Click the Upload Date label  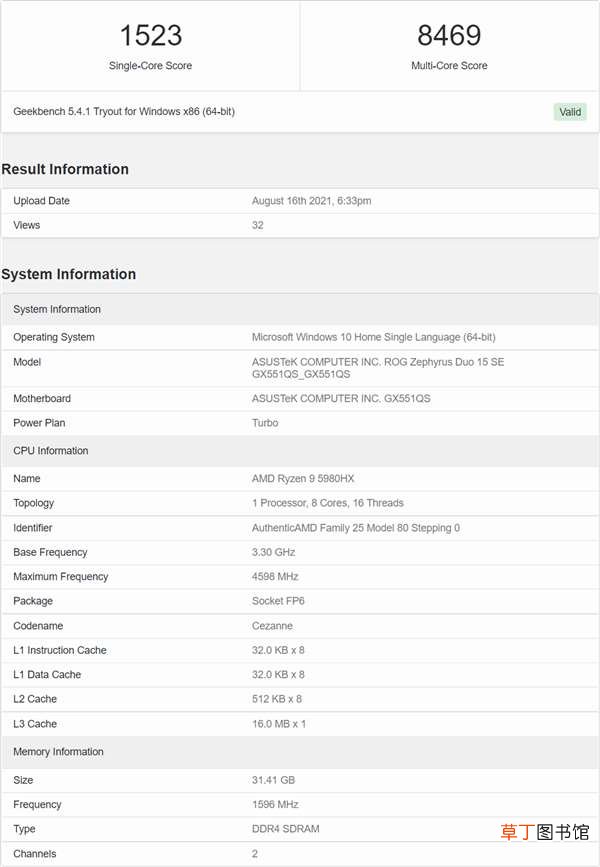point(41,201)
